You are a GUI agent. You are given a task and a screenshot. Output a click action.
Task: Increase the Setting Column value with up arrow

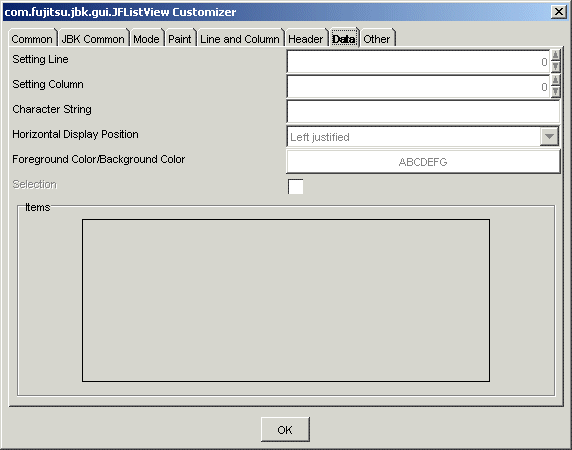[x=555, y=81]
